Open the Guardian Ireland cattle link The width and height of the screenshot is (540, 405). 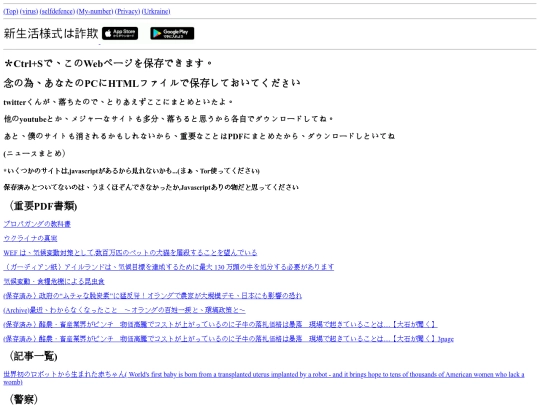pos(169,267)
